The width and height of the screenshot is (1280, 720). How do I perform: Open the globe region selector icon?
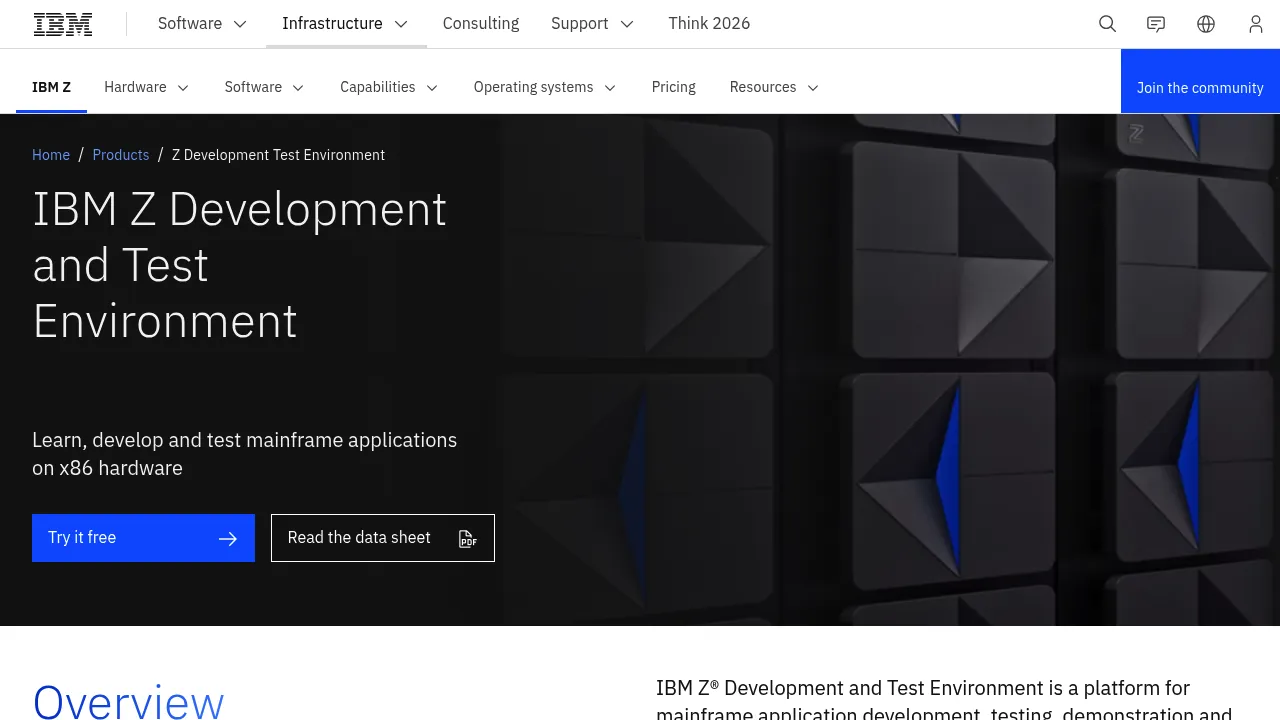(x=1206, y=24)
